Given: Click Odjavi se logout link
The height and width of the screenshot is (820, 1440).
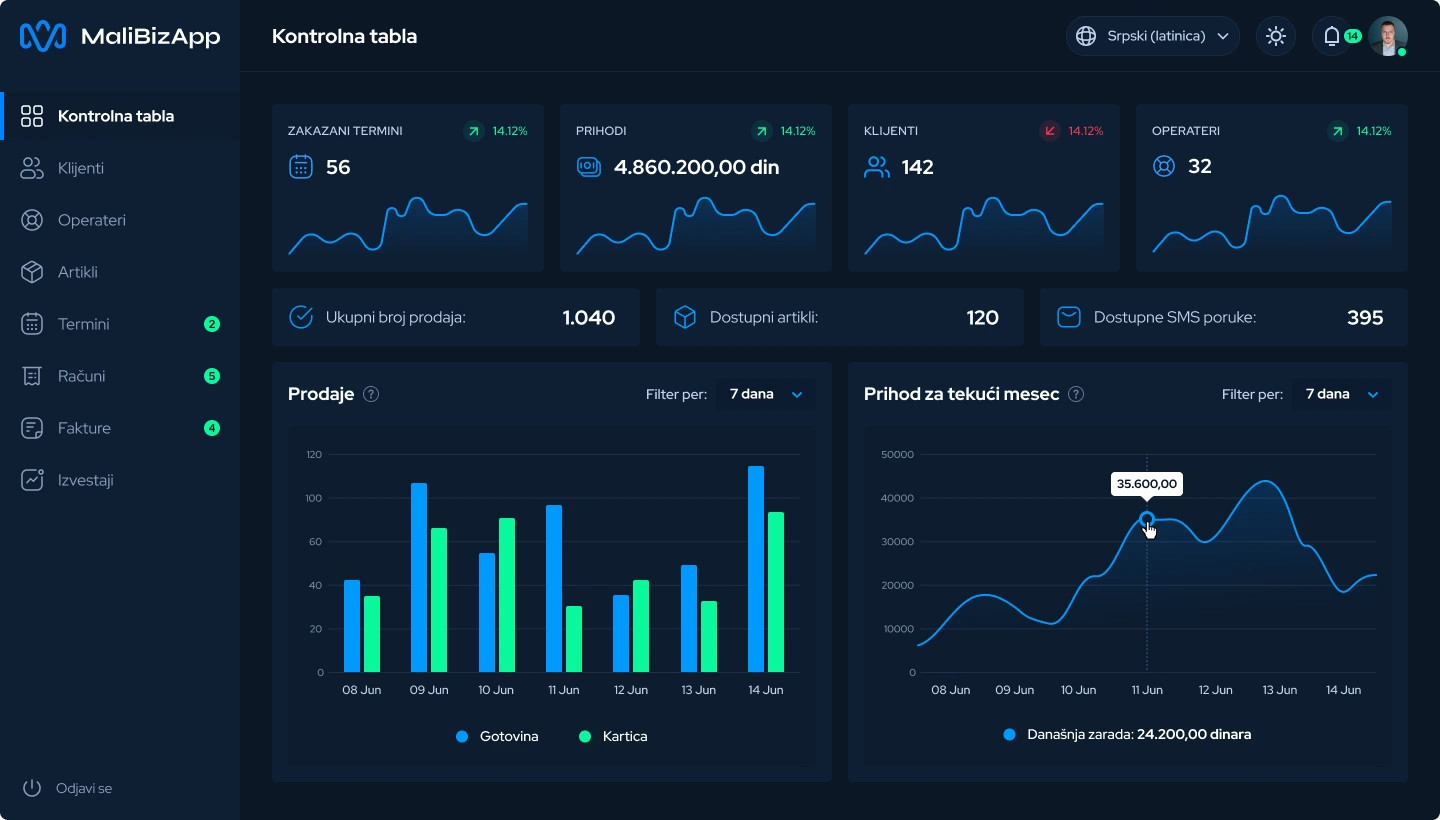Looking at the screenshot, I should click(83, 788).
